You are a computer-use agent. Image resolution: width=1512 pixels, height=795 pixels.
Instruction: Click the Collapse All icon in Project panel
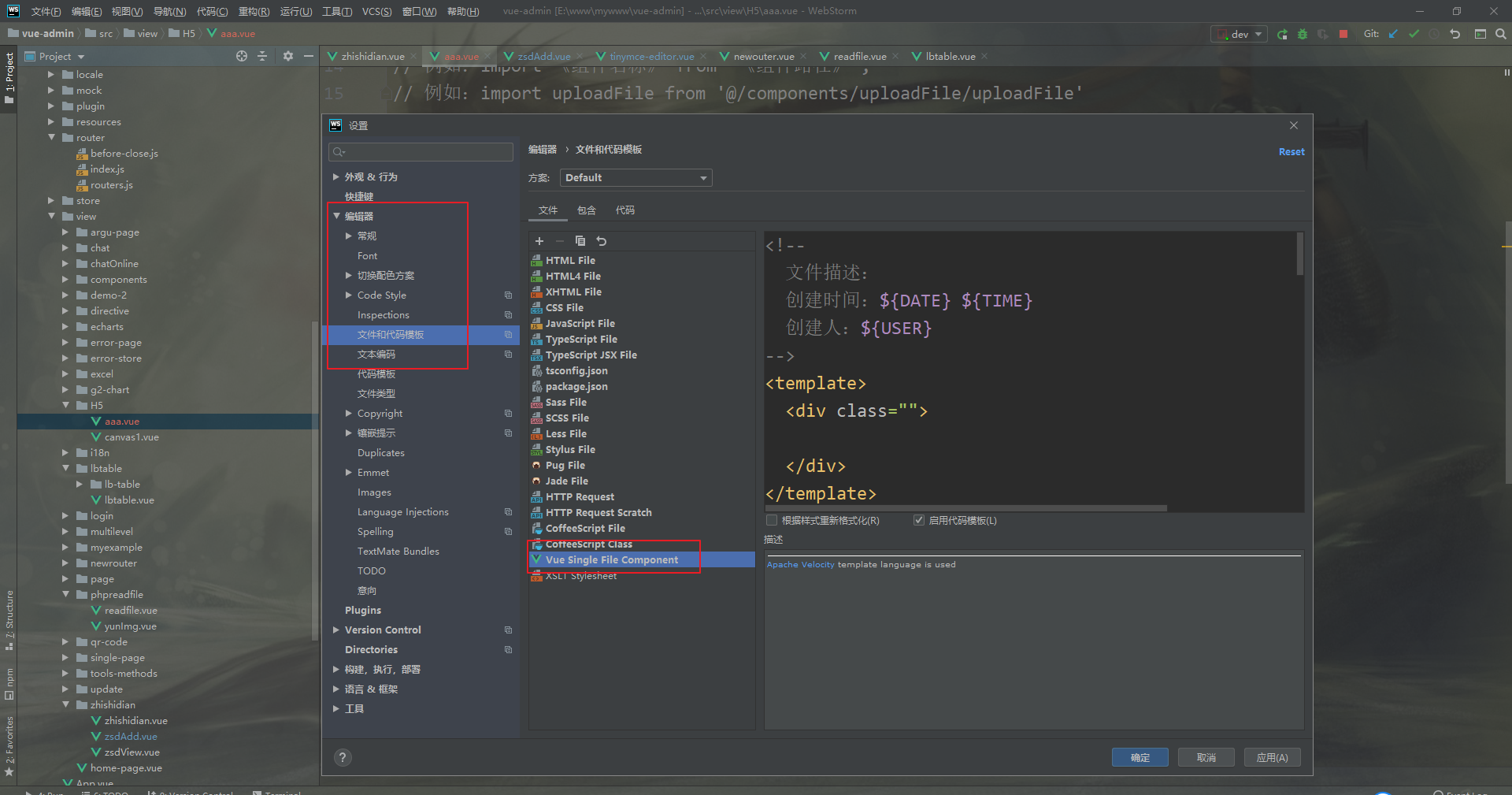click(262, 56)
